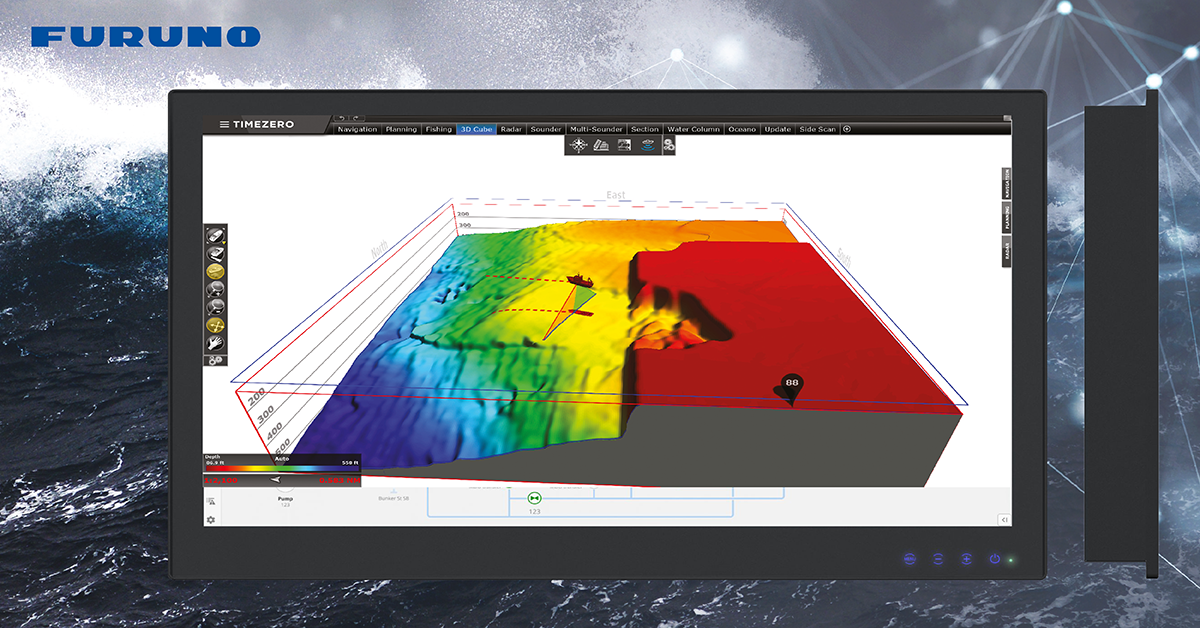Click the Auto label on depth scale
This screenshot has width=1200, height=628.
282,458
